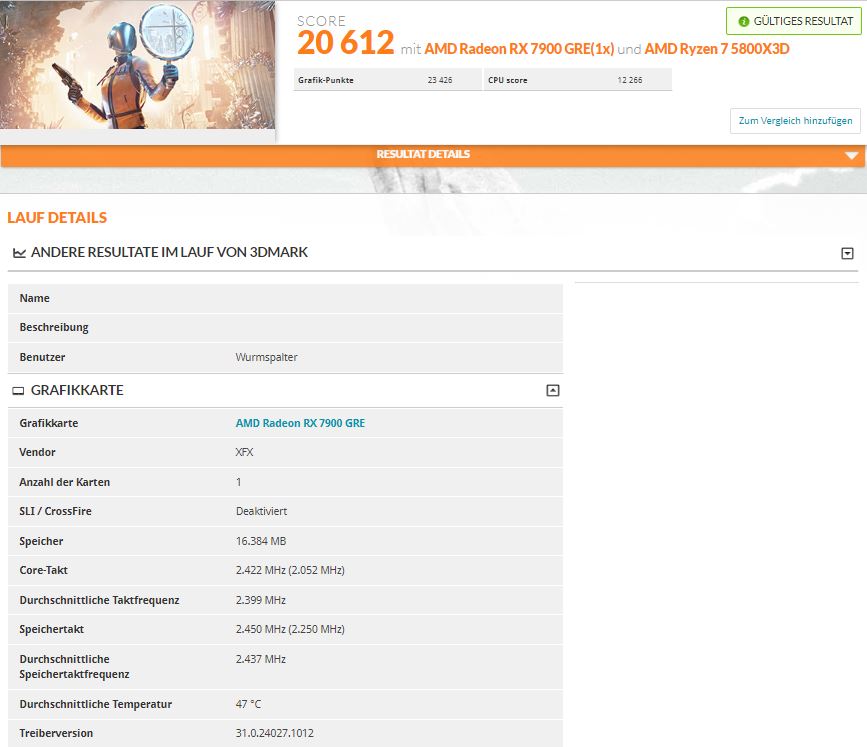Click the Anzahl der Karten label
The height and width of the screenshot is (747, 867).
click(x=65, y=482)
